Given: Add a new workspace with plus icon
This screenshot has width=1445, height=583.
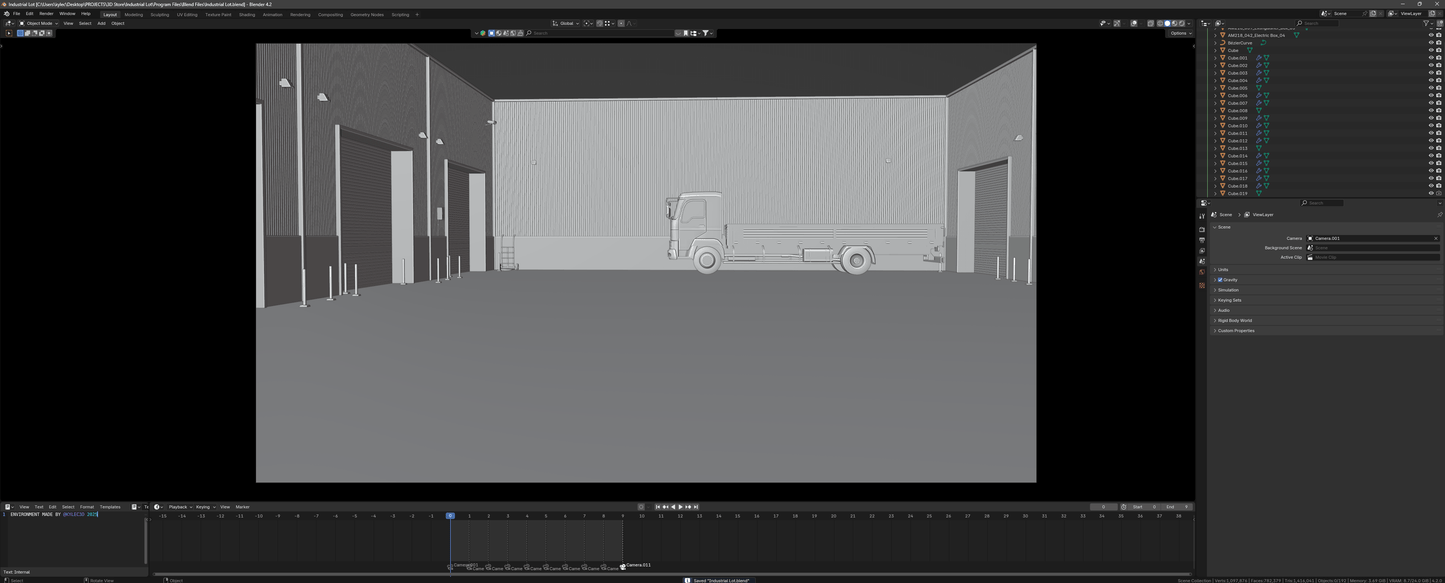Looking at the screenshot, I should click(417, 15).
